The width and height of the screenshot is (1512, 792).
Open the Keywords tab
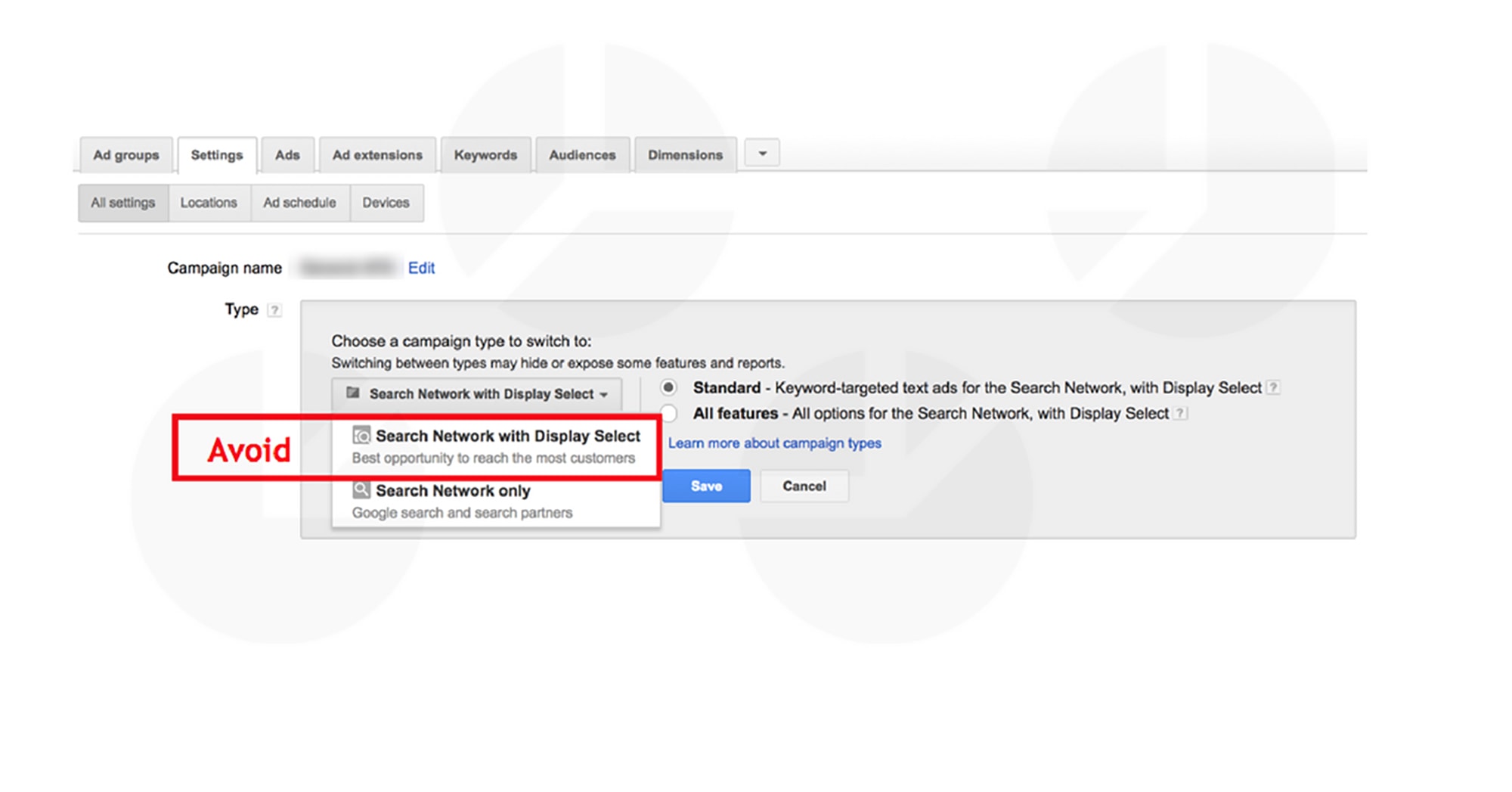(485, 155)
